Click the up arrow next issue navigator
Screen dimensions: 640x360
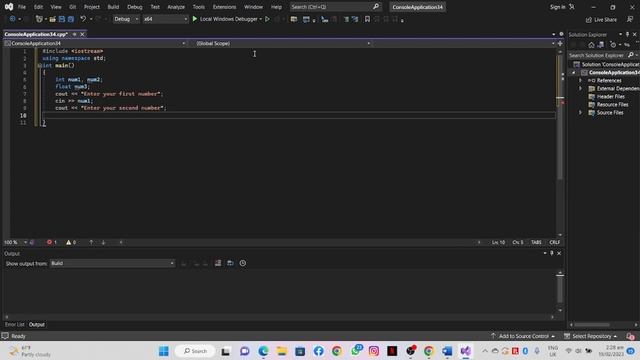(x=91, y=242)
